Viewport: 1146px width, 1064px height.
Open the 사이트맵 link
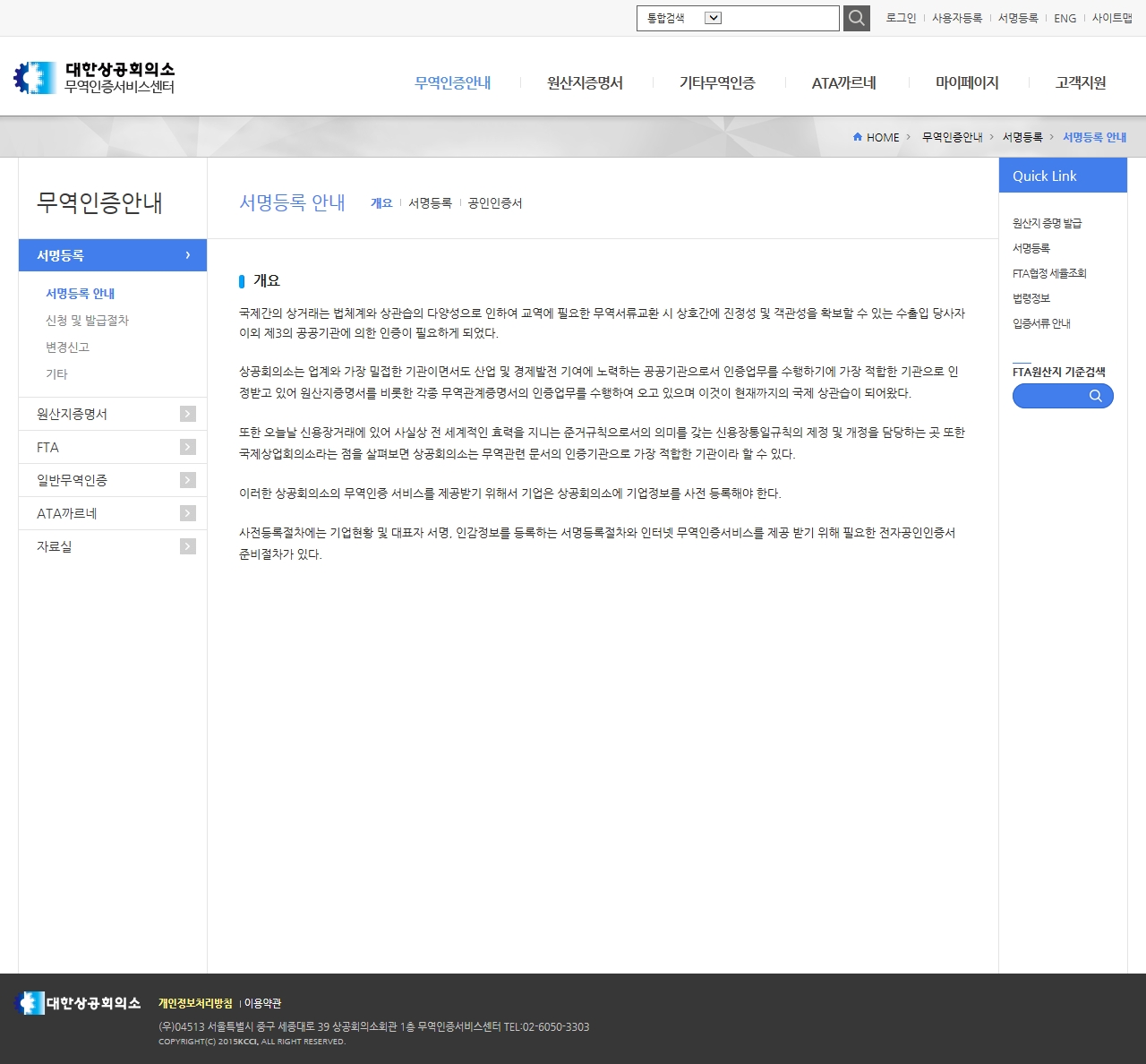point(1112,18)
